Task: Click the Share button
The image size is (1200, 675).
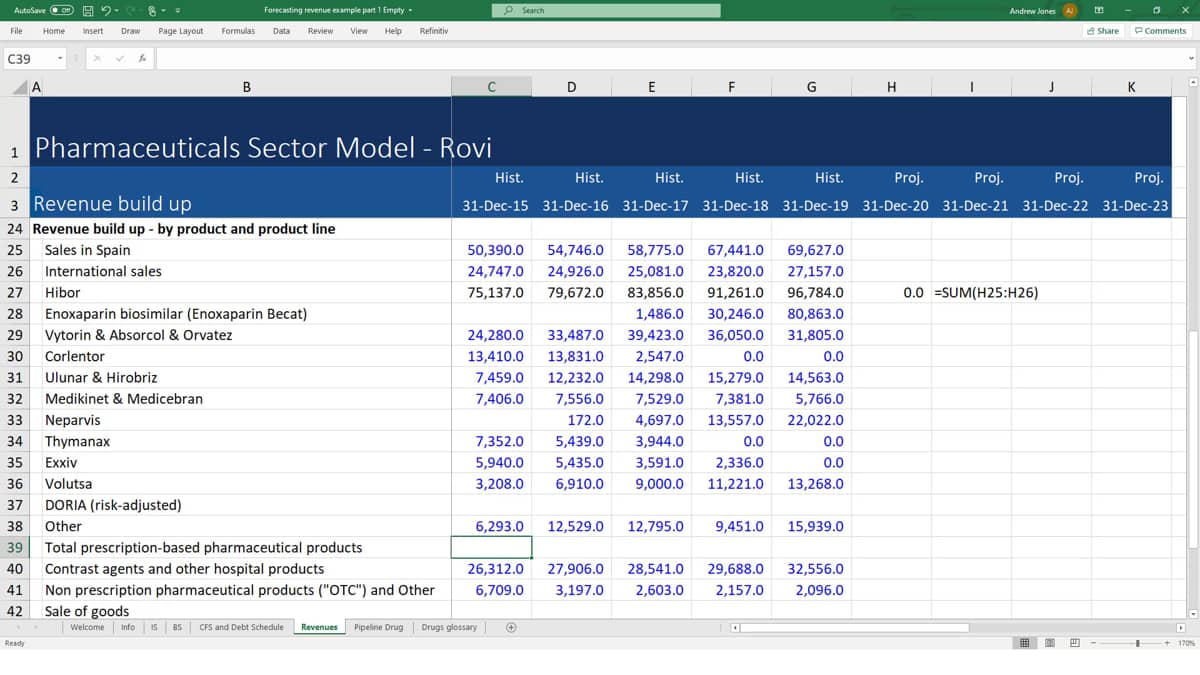Action: (1103, 31)
